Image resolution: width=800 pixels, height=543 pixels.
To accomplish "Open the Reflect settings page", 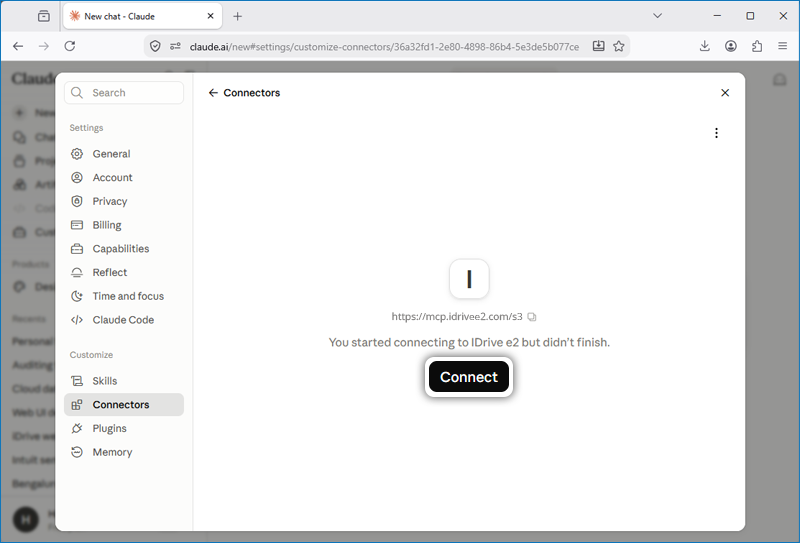I will point(123,273).
